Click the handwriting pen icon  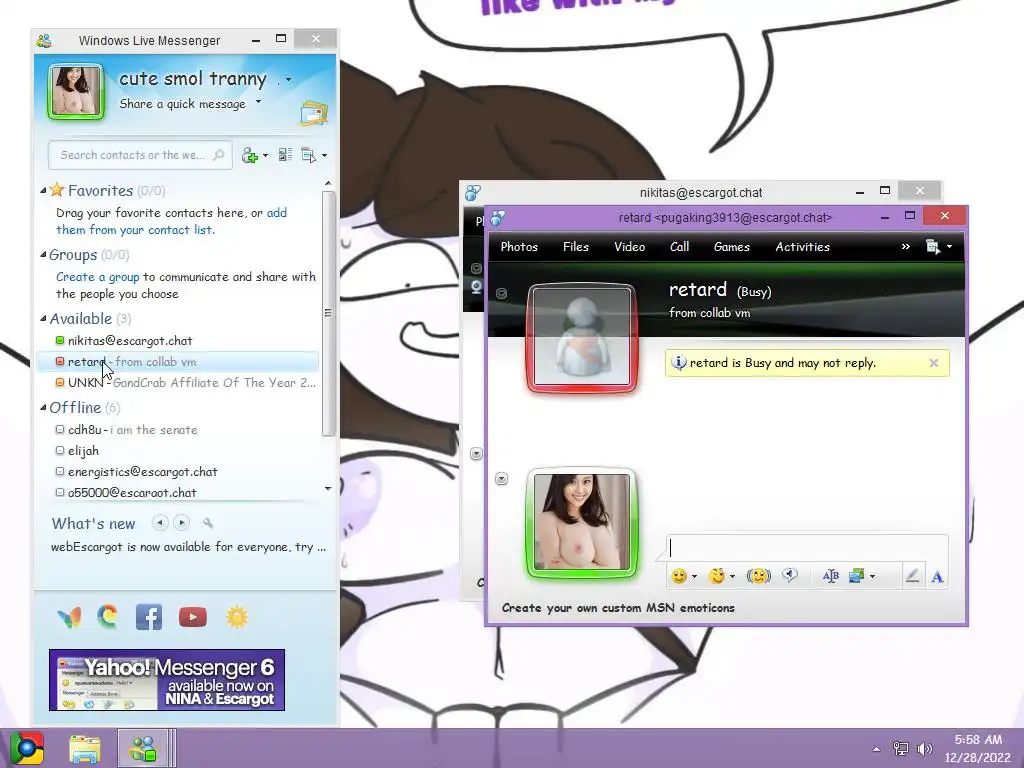912,576
